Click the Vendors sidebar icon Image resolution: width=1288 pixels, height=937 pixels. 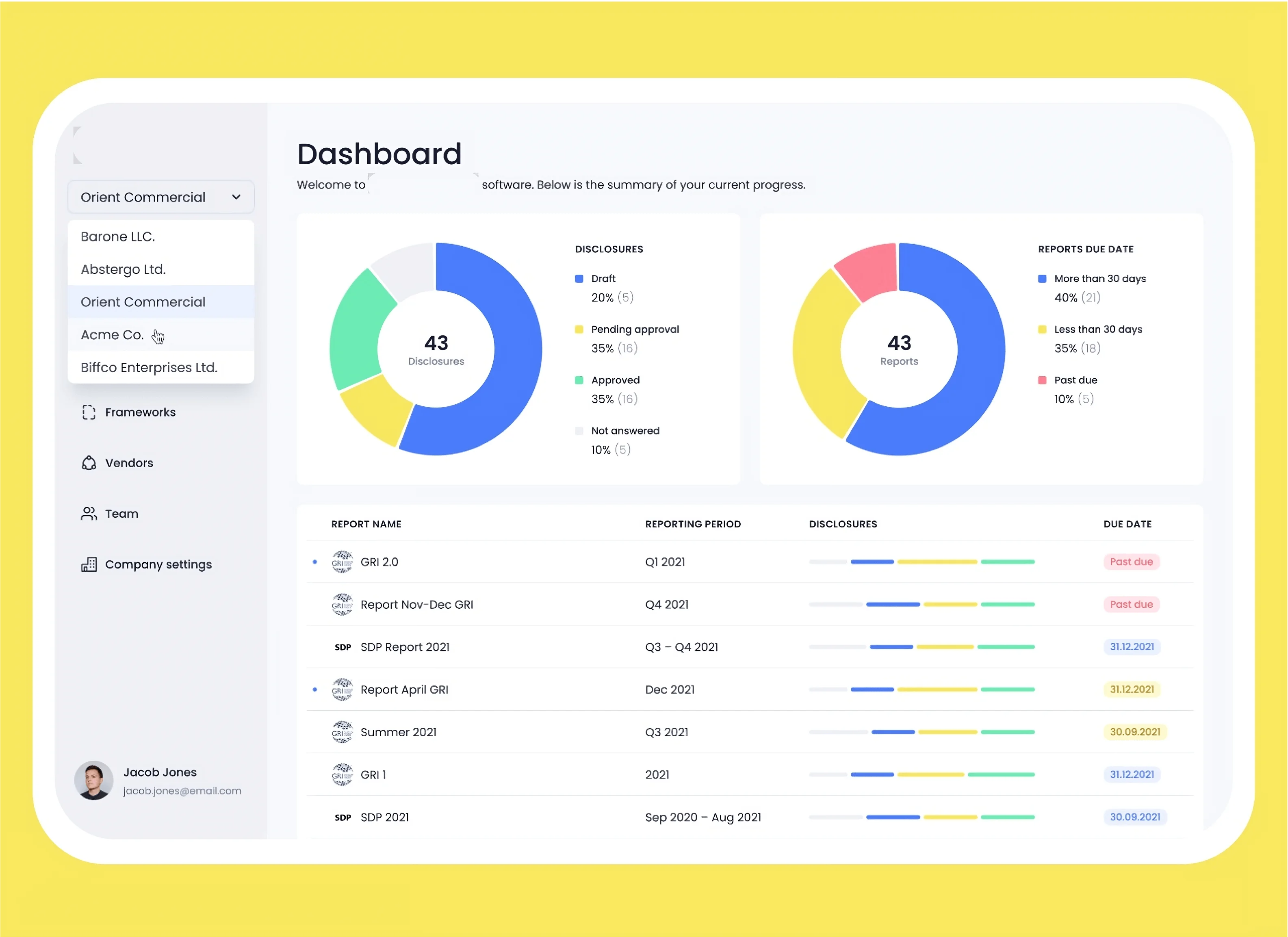(89, 463)
